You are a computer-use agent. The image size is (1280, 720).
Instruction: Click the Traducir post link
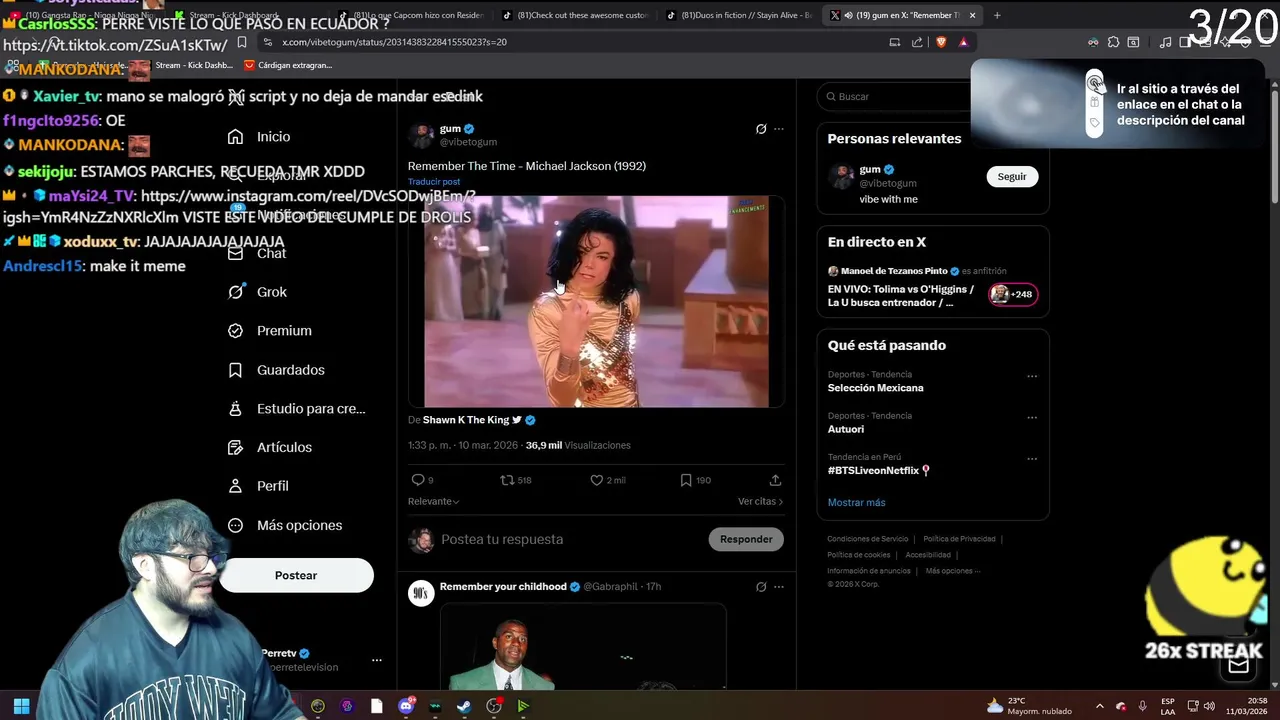click(434, 182)
